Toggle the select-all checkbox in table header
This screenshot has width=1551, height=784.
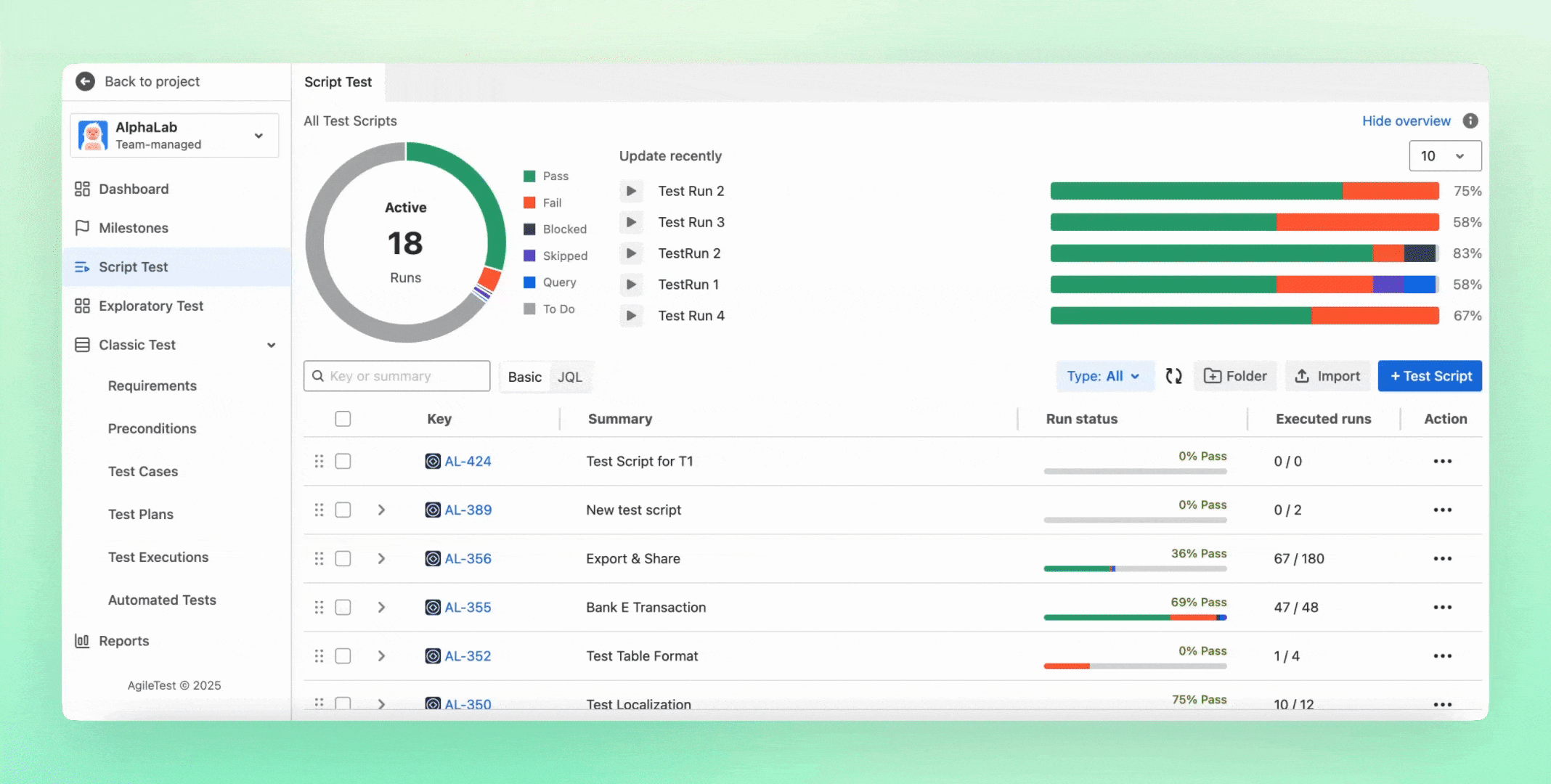(x=343, y=419)
